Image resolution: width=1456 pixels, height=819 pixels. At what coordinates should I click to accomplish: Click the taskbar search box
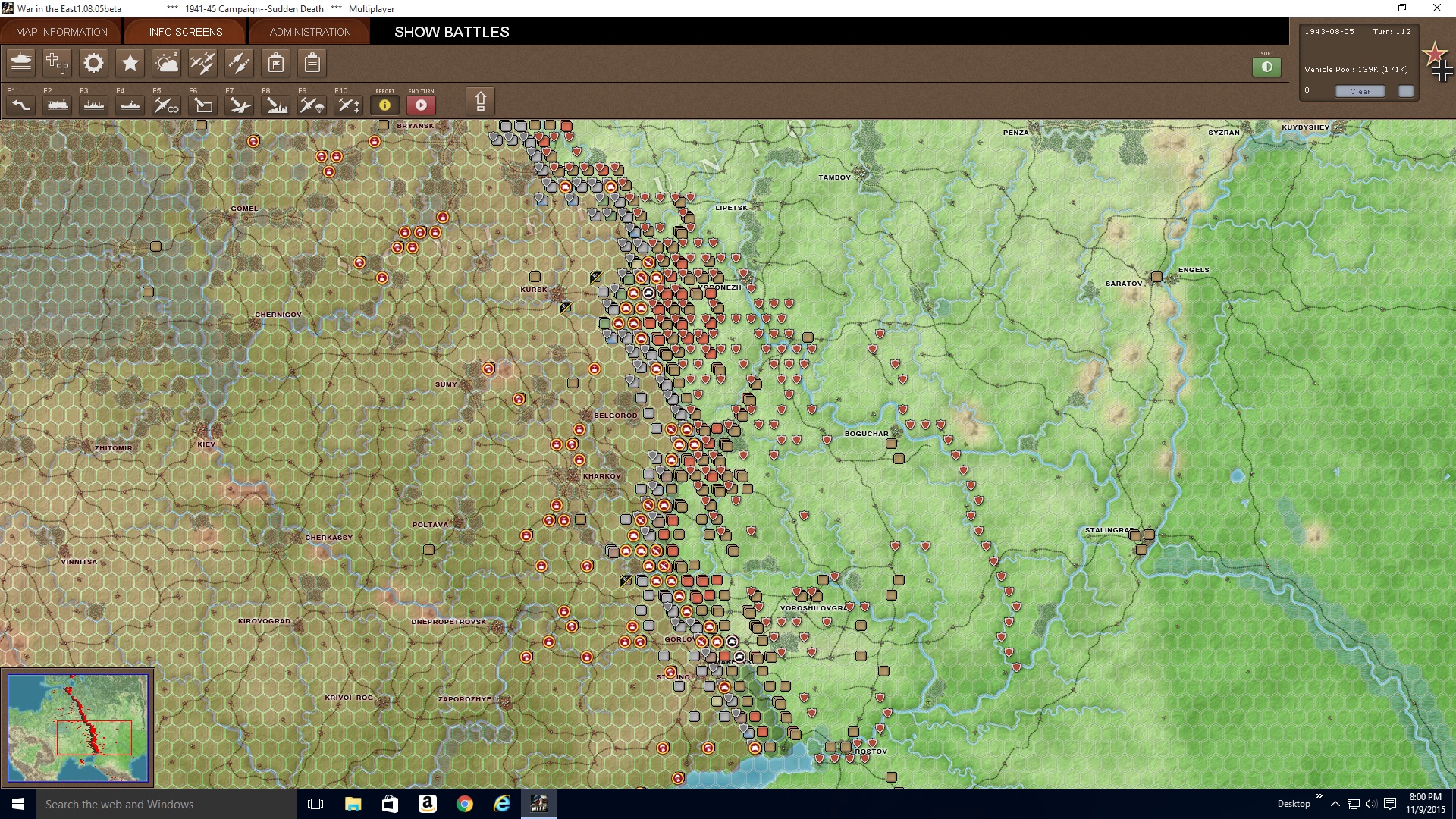coord(167,804)
